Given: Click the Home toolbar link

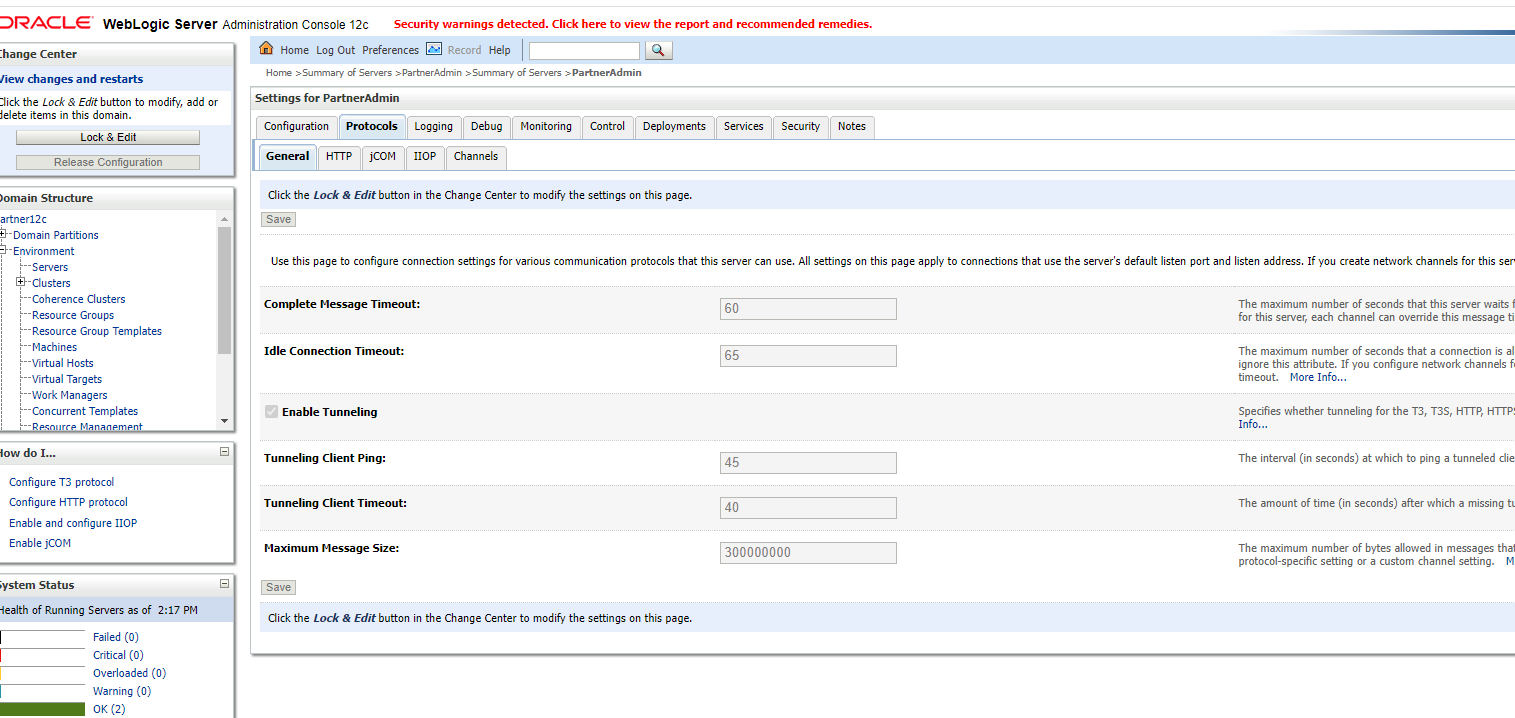Looking at the screenshot, I should [x=294, y=50].
